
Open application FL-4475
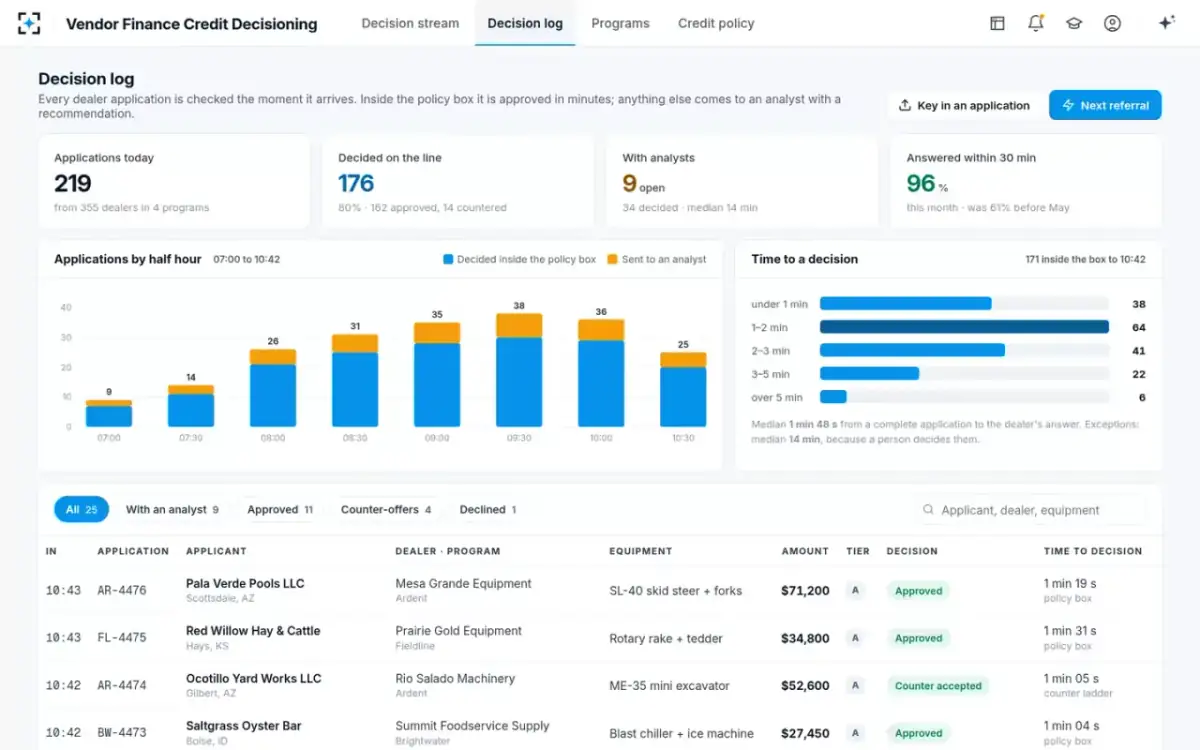tap(122, 638)
